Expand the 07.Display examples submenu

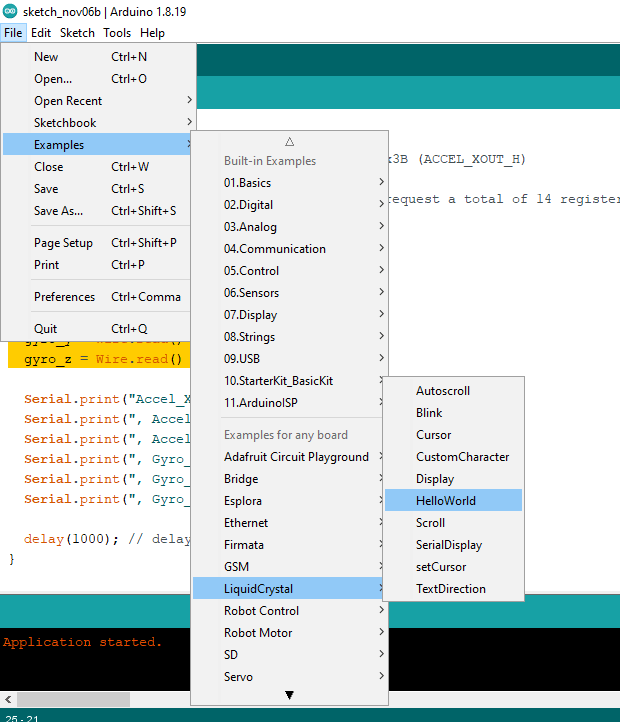click(x=289, y=315)
